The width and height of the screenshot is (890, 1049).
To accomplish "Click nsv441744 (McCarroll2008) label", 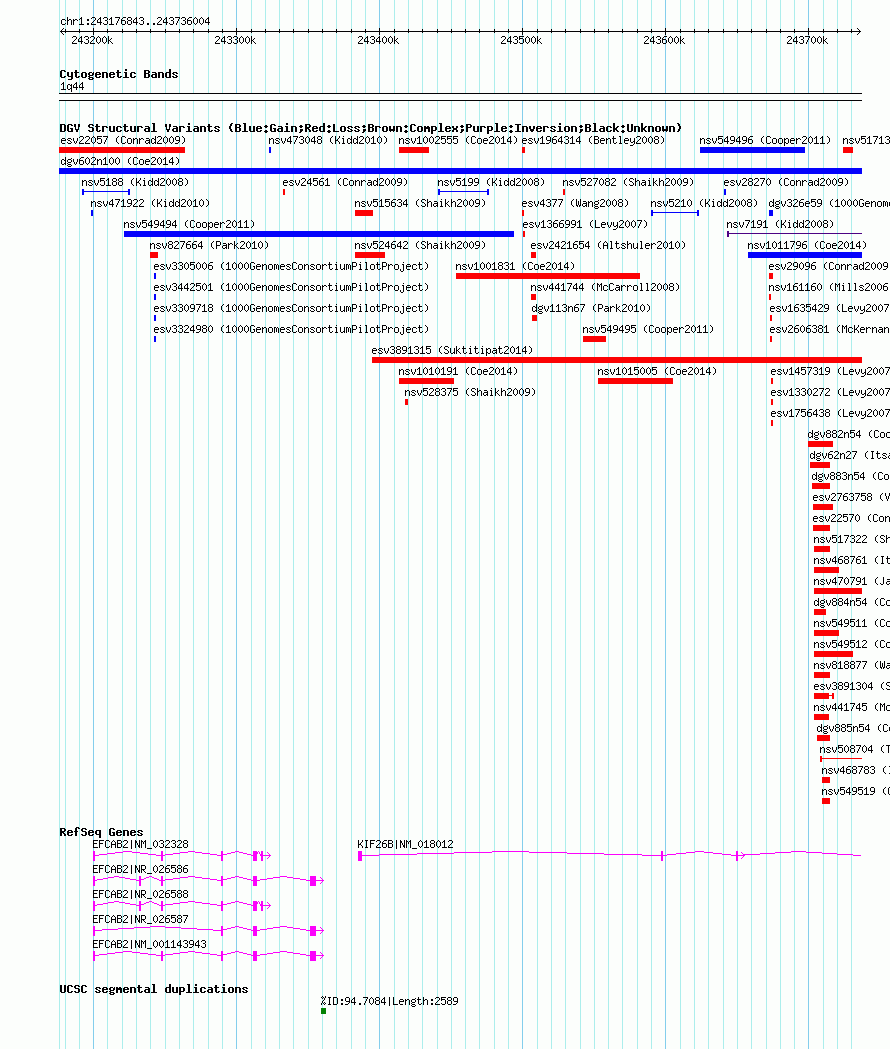I will point(605,287).
